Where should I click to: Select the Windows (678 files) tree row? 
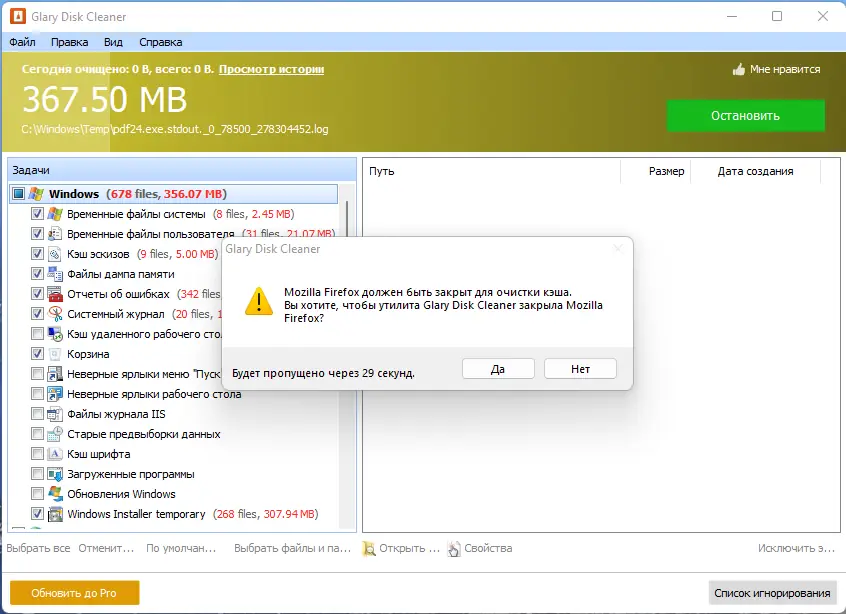[x=173, y=194]
